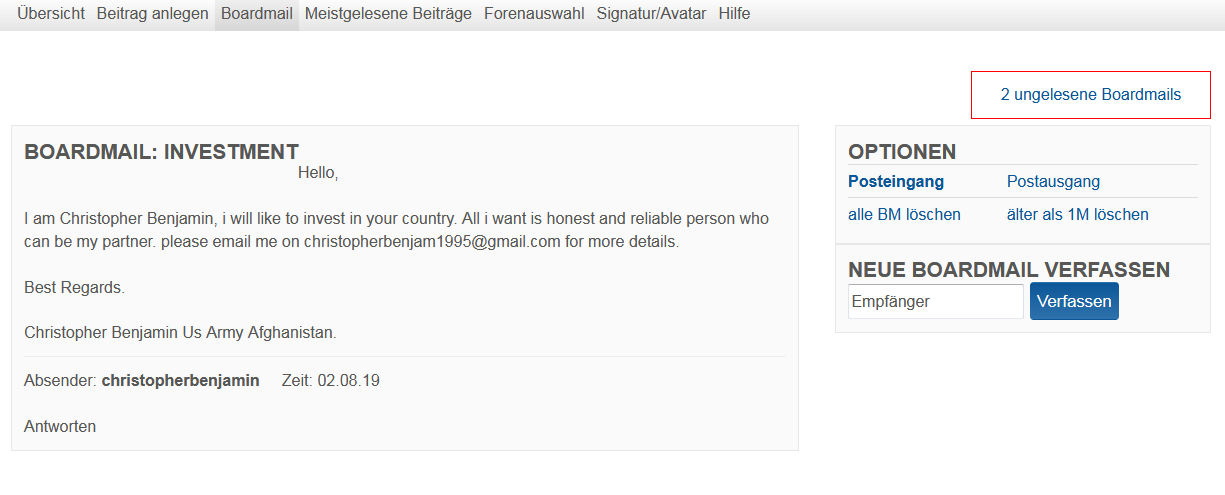Click the Neue Boardmail verfassen heading
Viewport: 1225px width, 495px height.
[1009, 270]
